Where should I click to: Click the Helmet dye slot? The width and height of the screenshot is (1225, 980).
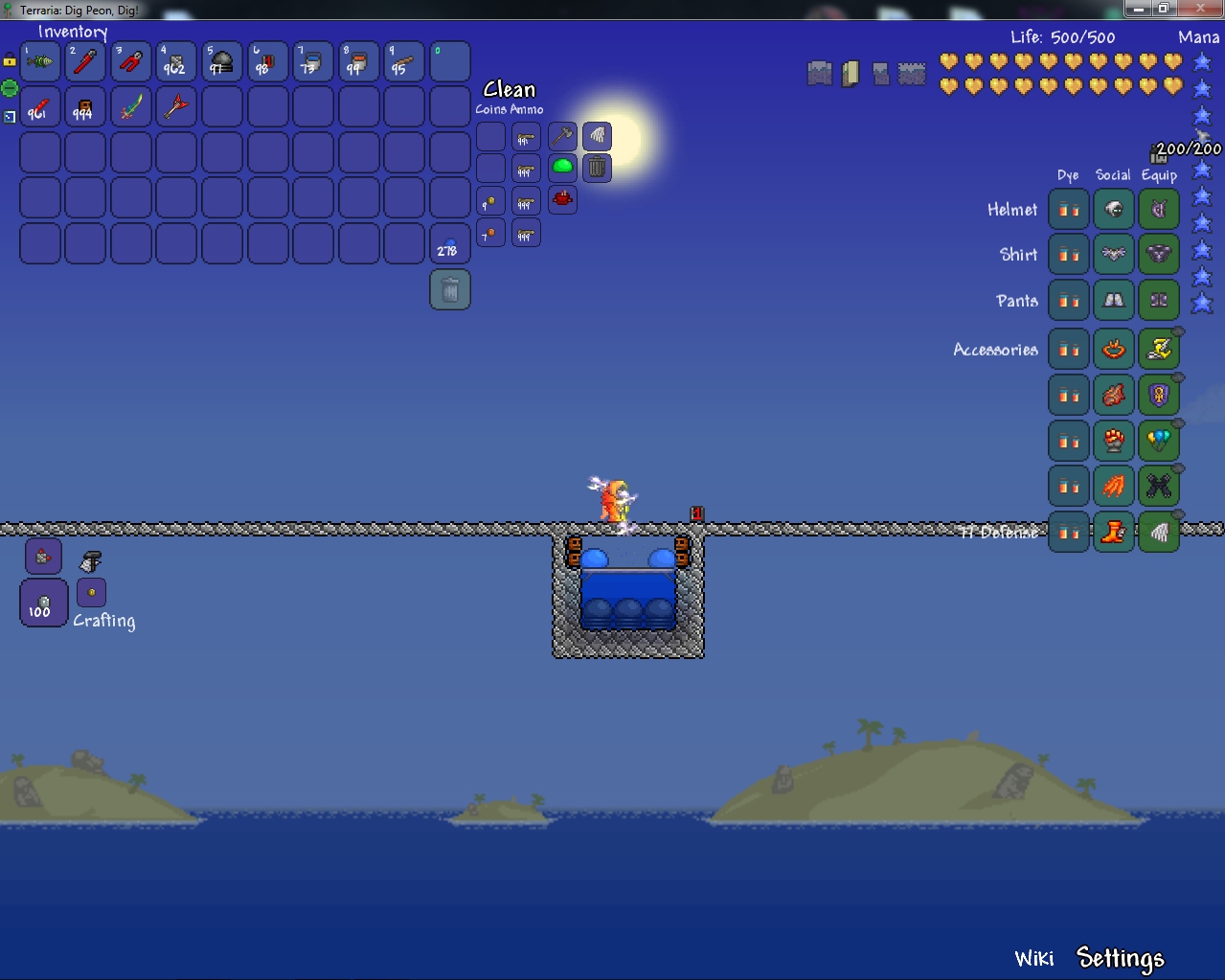pyautogui.click(x=1069, y=209)
